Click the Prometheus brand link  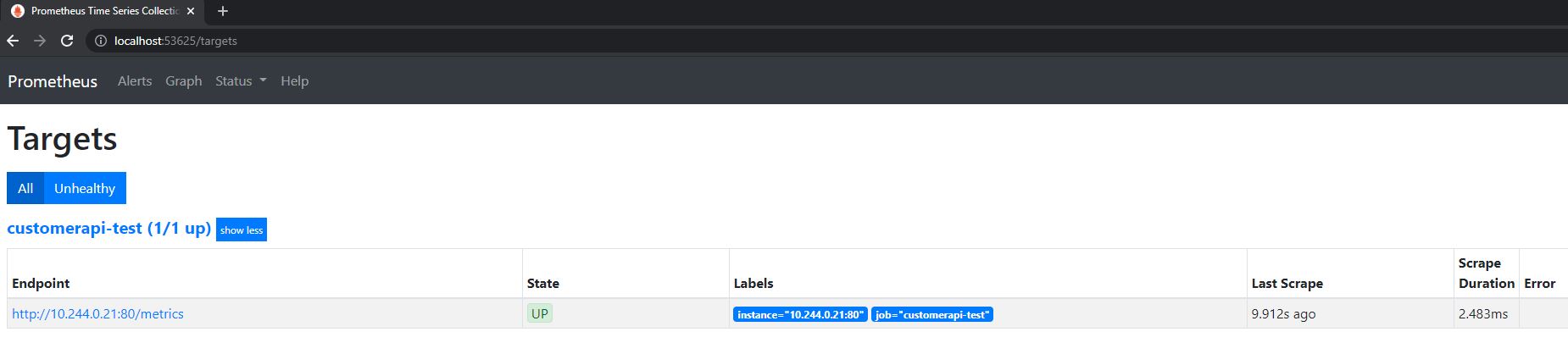pos(53,81)
